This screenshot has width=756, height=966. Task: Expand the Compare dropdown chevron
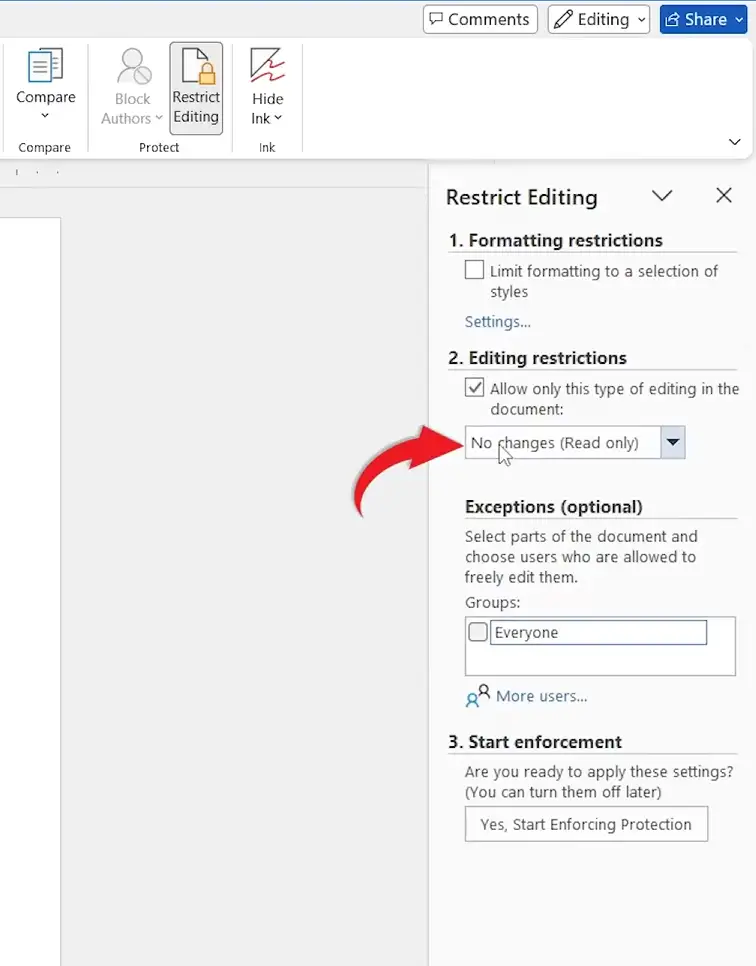pyautogui.click(x=45, y=115)
